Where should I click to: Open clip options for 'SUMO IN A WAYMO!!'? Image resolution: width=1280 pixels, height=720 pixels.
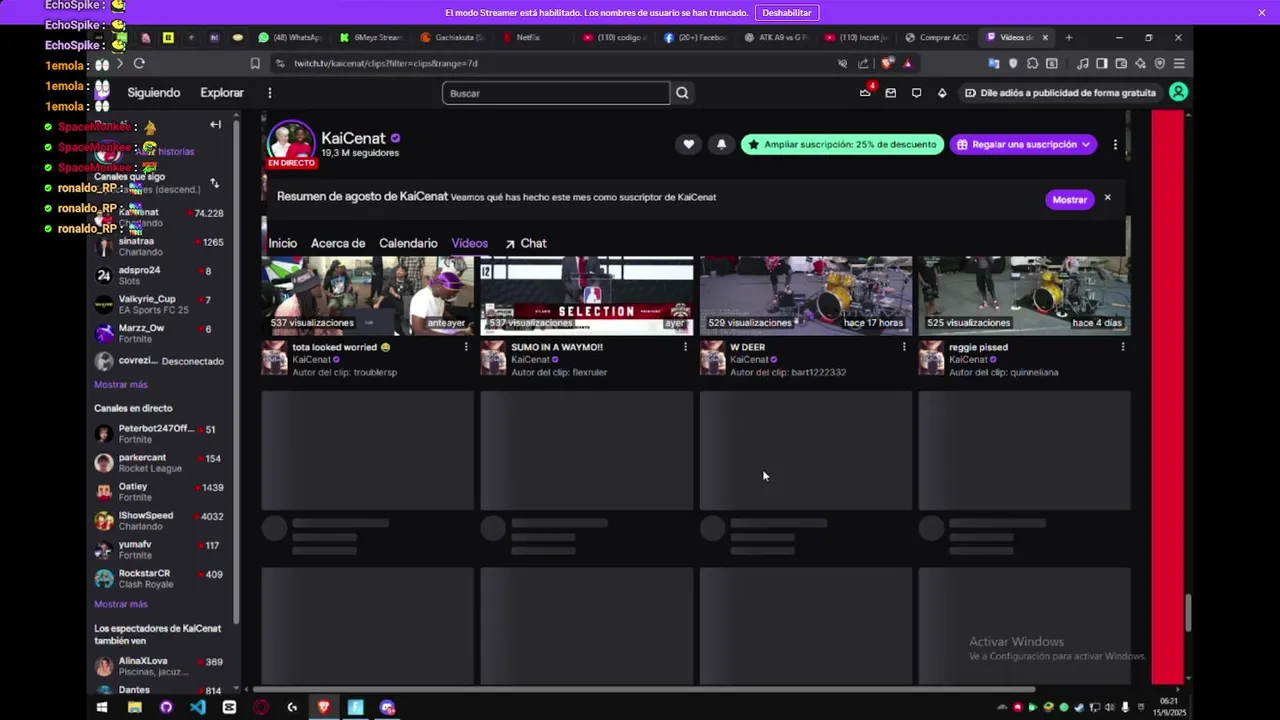click(x=685, y=347)
